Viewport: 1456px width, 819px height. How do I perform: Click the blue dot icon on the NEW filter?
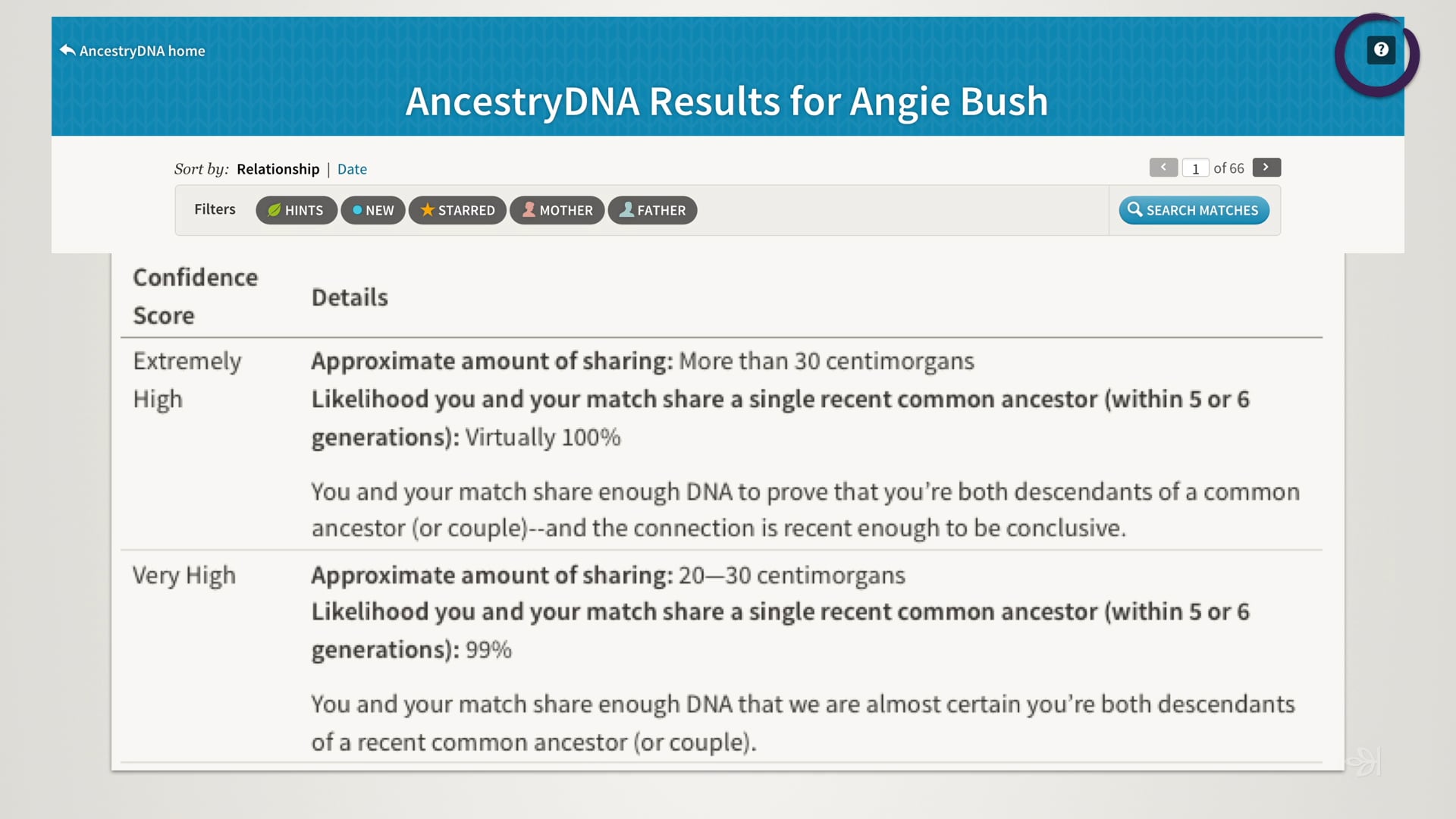click(x=357, y=210)
